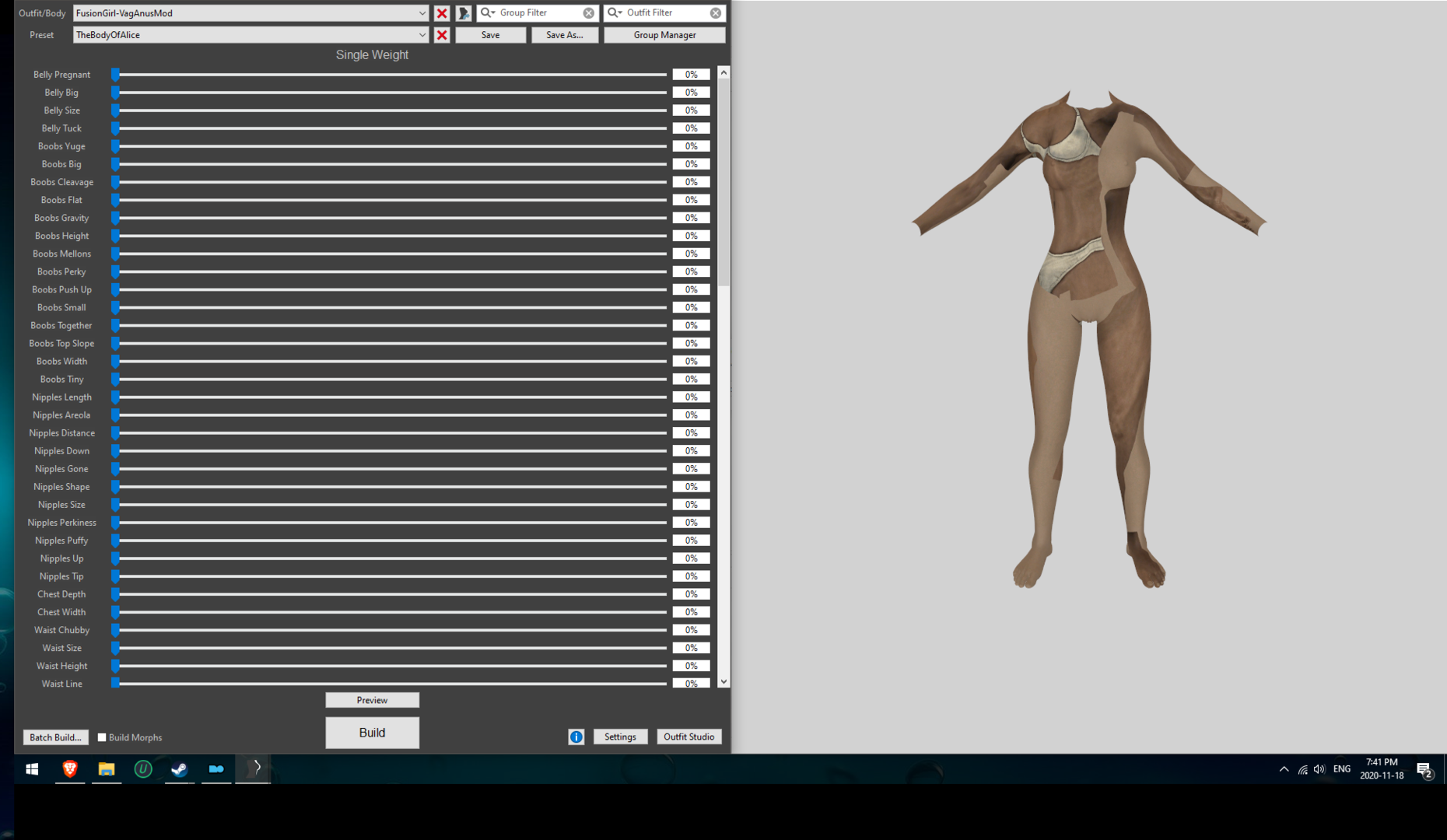
Task: Click the Preview button
Action: 372,700
